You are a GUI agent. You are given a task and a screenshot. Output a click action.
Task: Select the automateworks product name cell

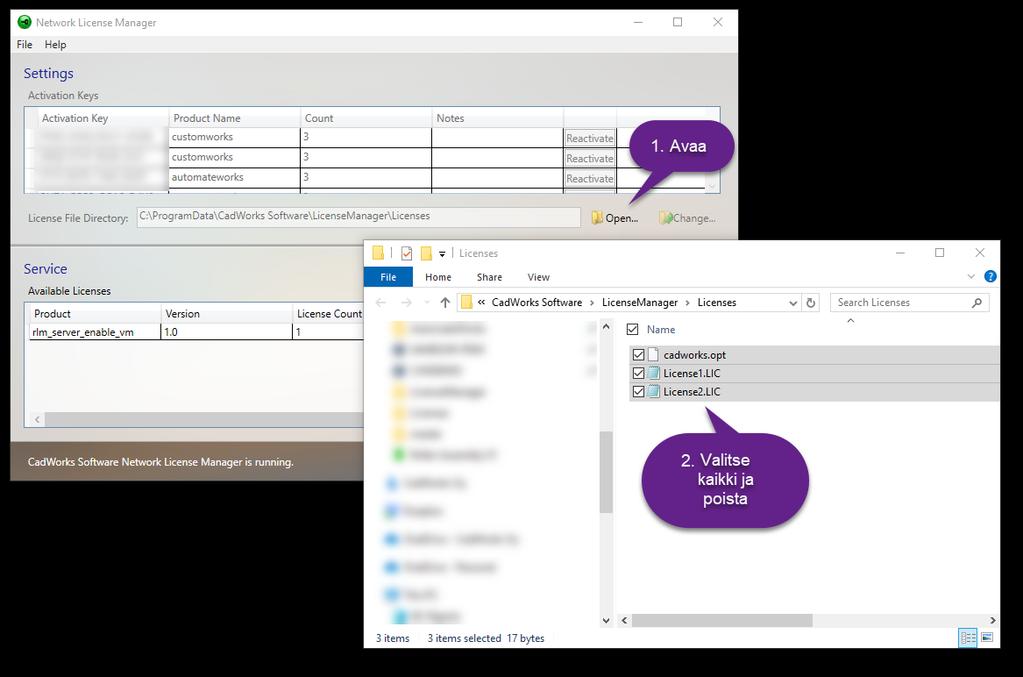click(x=234, y=177)
